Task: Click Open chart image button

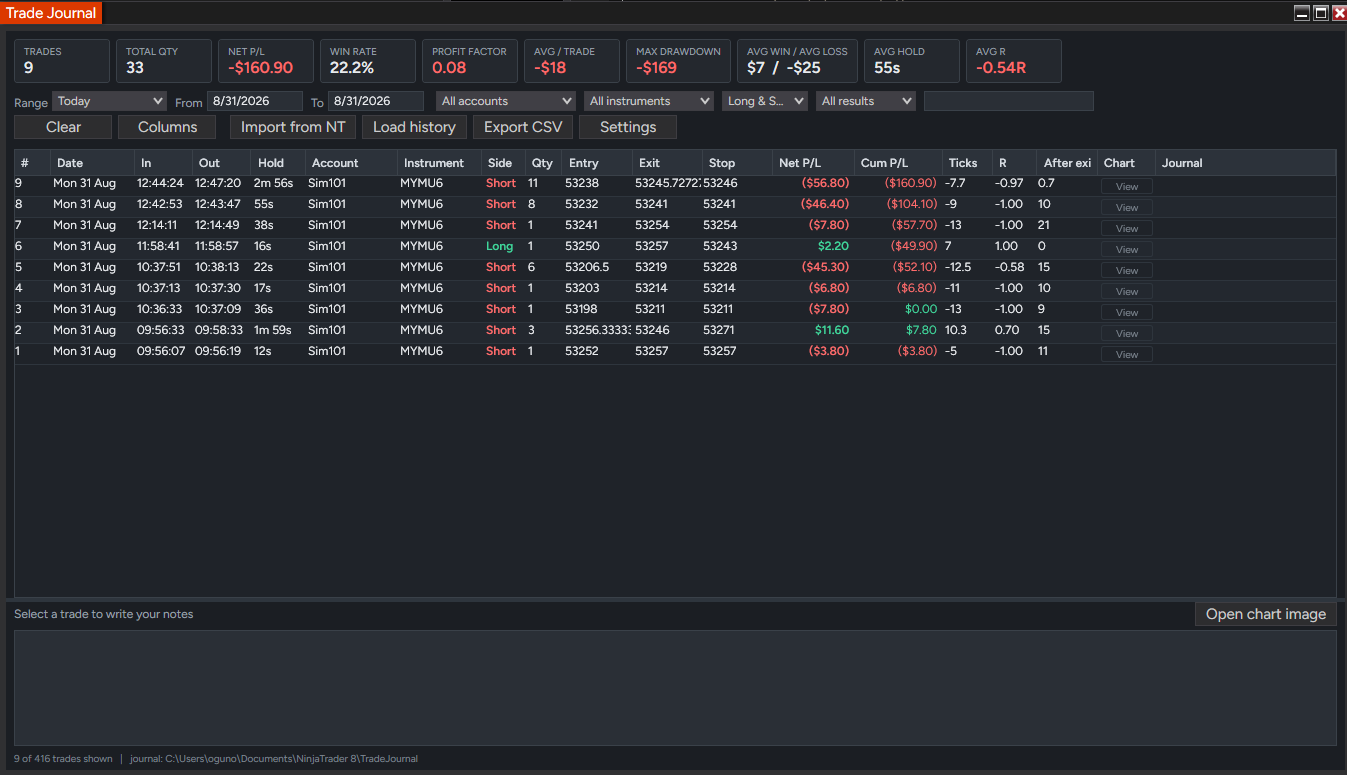Action: click(x=1265, y=614)
